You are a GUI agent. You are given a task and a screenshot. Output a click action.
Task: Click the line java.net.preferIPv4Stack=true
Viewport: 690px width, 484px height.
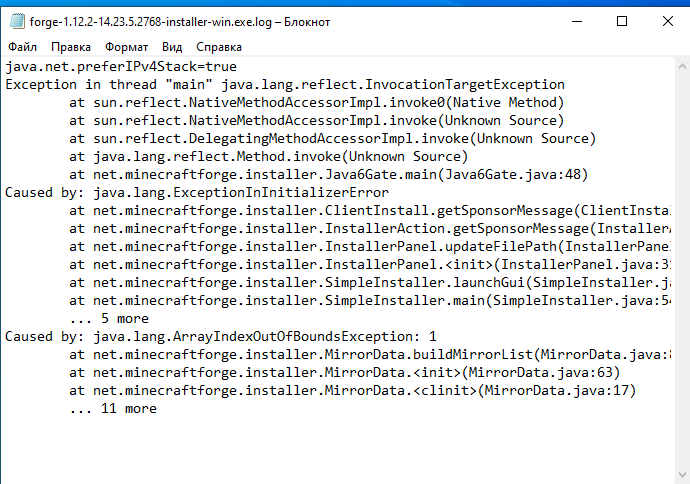121,67
